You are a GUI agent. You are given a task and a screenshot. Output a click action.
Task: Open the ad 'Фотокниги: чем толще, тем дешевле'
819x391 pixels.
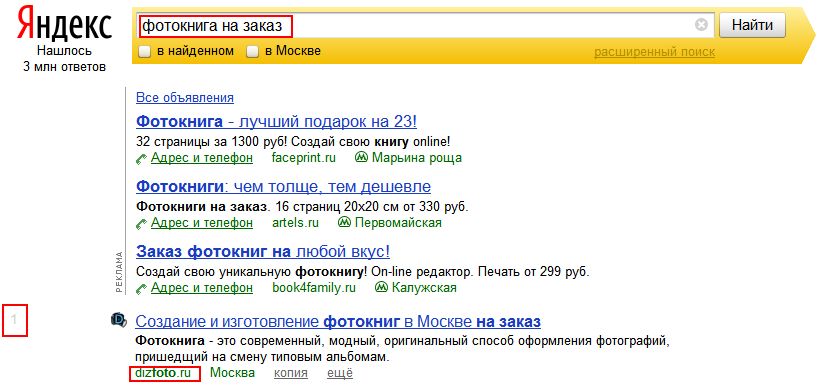point(283,186)
